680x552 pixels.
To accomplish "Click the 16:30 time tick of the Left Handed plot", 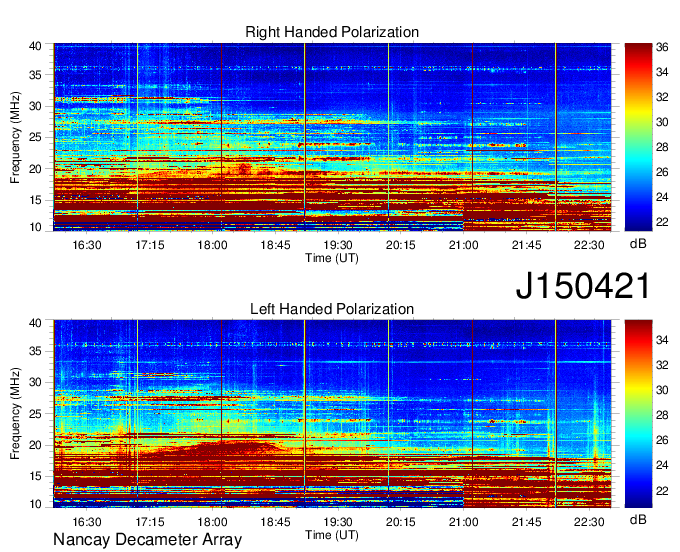I will pos(87,522).
